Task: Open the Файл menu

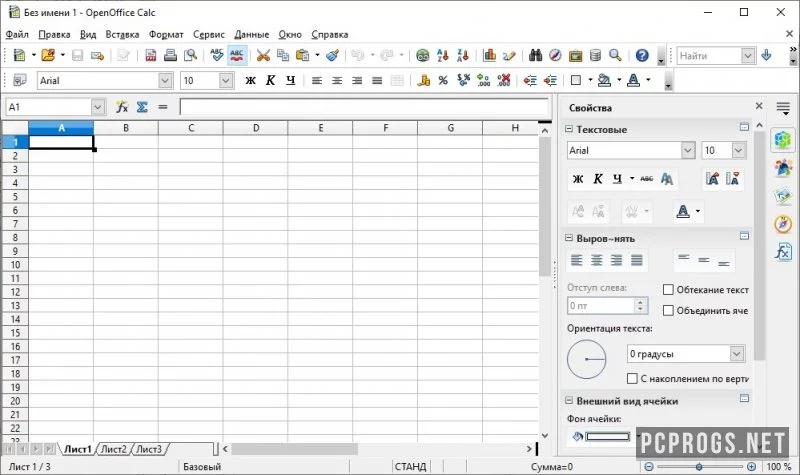Action: tap(17, 34)
